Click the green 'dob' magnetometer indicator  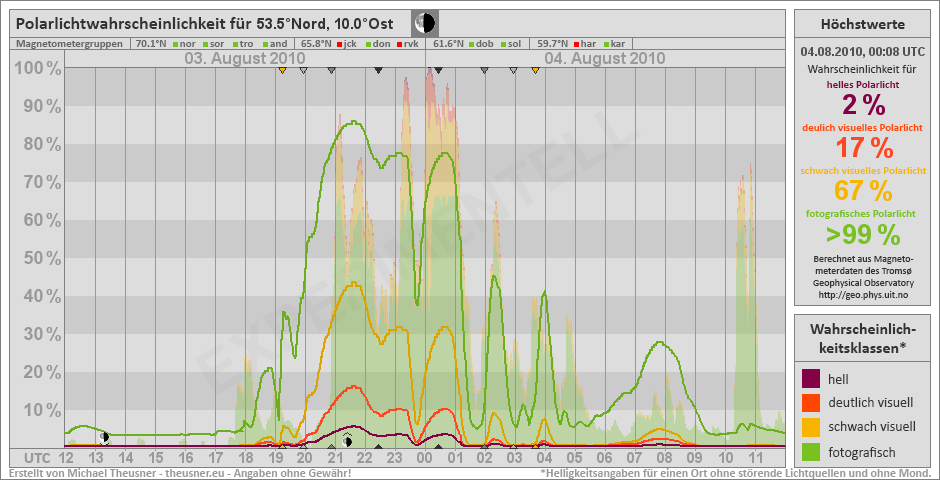(472, 44)
